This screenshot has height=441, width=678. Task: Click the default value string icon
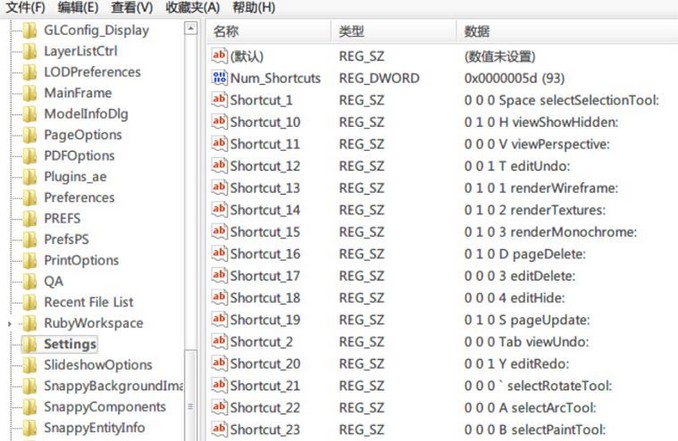point(219,56)
